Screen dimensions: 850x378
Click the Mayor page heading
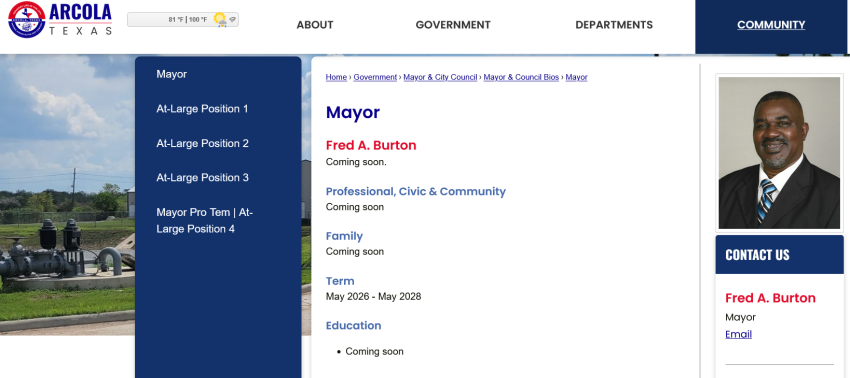coord(353,113)
